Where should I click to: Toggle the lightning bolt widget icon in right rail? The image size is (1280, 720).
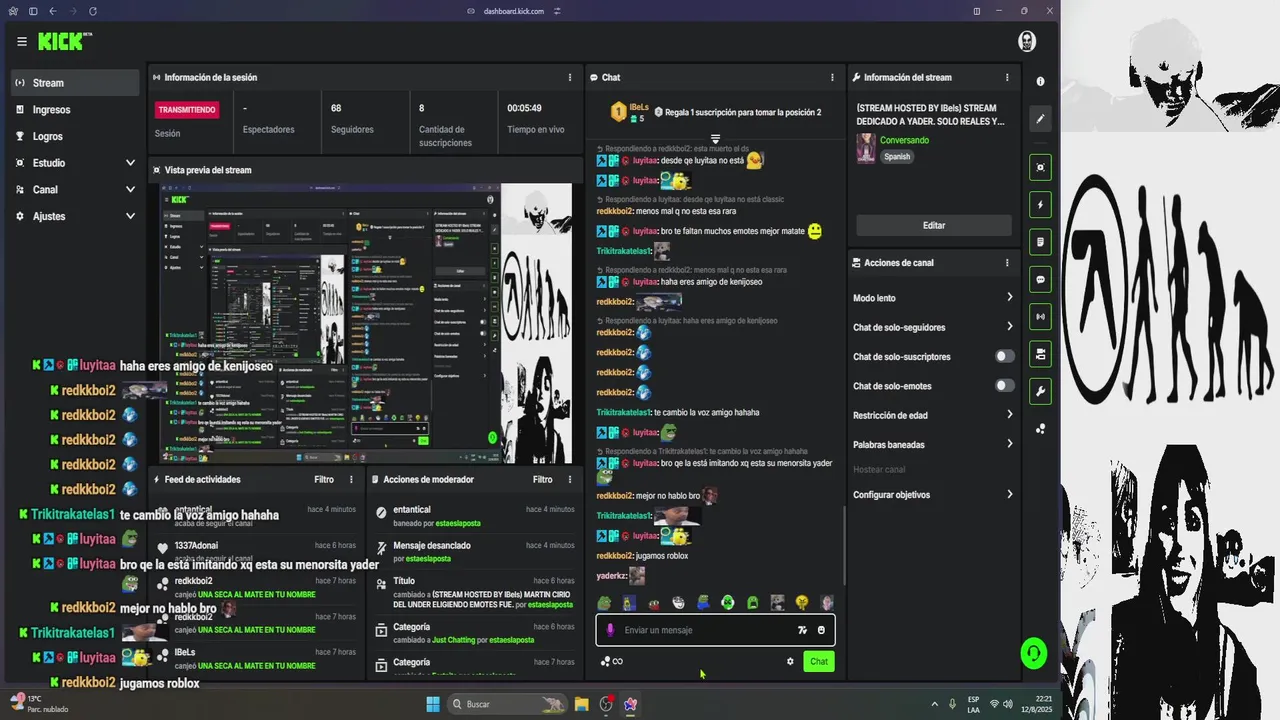[x=1040, y=205]
